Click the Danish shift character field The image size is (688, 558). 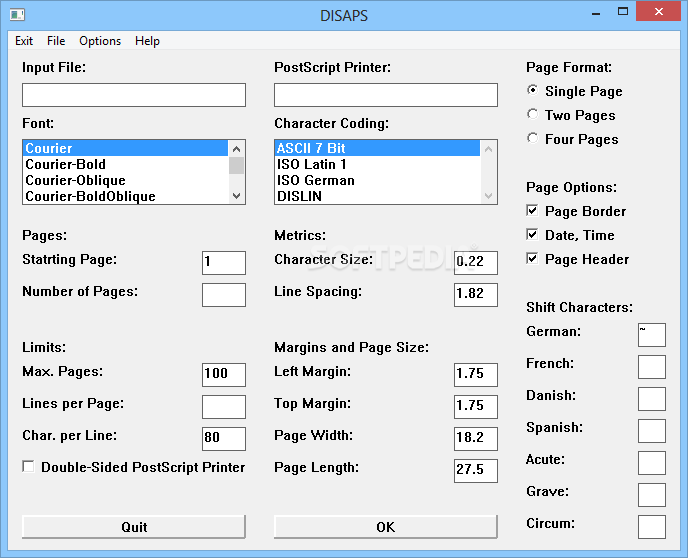point(652,399)
